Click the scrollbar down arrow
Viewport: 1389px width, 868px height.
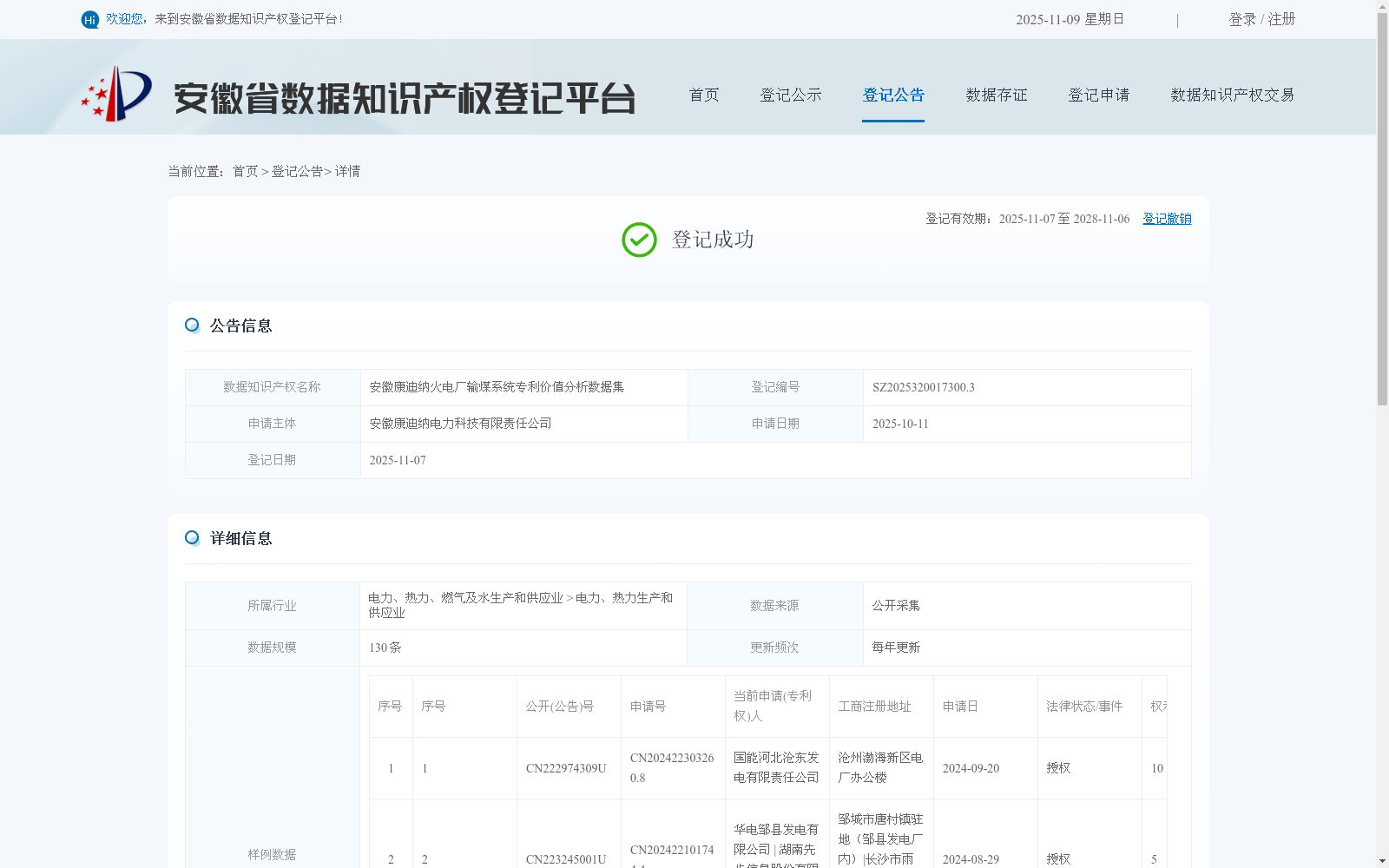click(1382, 861)
